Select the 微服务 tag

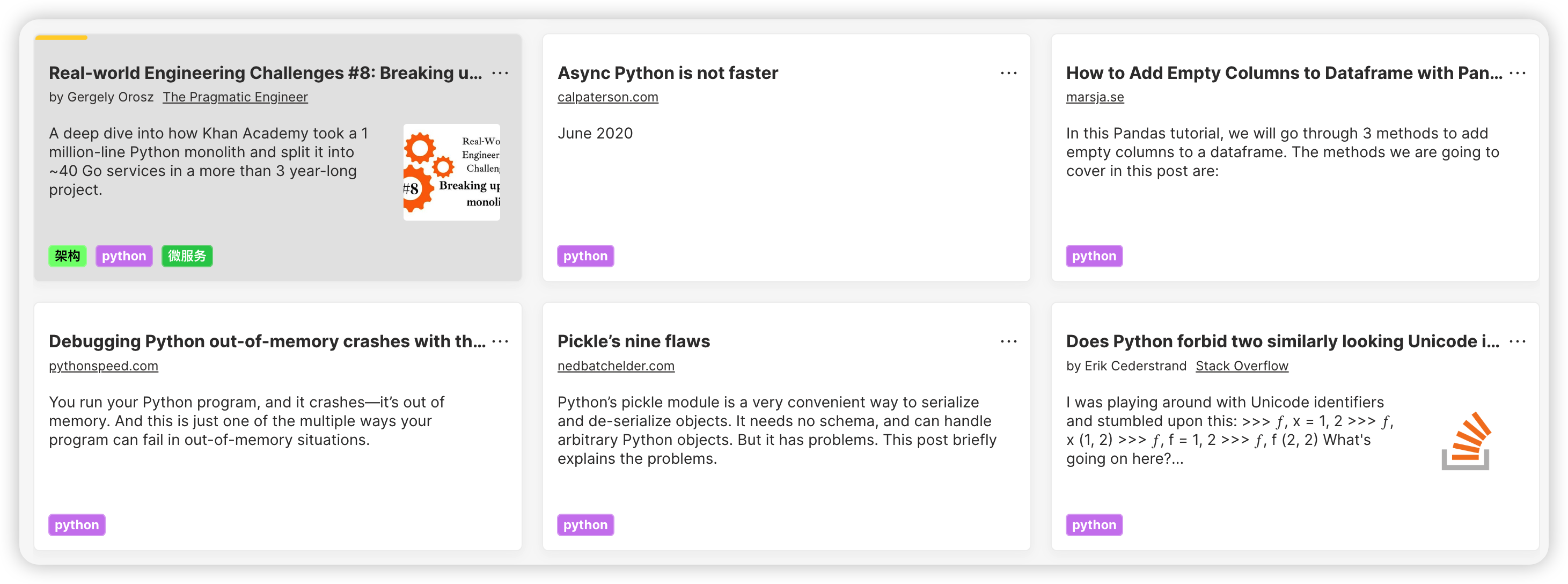pos(187,257)
